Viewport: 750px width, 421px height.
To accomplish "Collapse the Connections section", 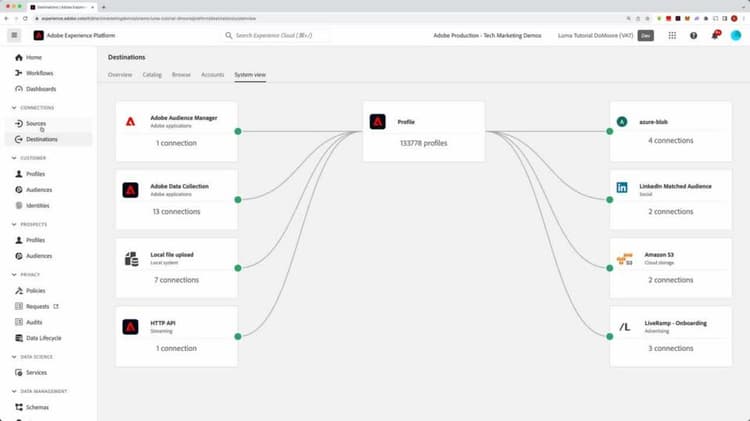I will pyautogui.click(x=14, y=108).
